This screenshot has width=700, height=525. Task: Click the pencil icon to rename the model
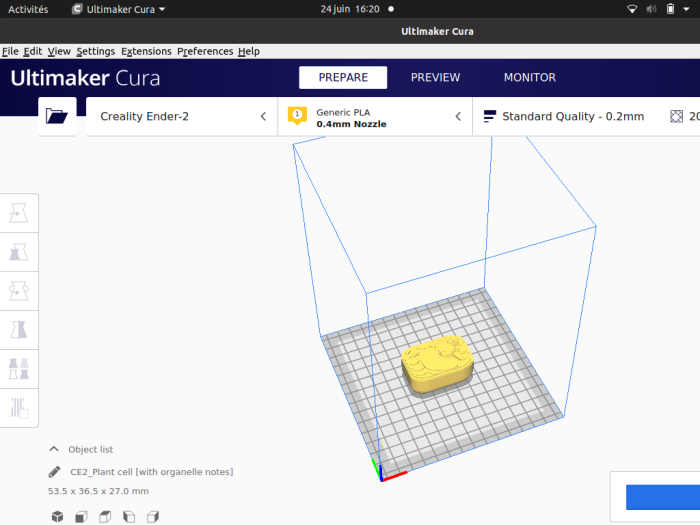click(54, 472)
